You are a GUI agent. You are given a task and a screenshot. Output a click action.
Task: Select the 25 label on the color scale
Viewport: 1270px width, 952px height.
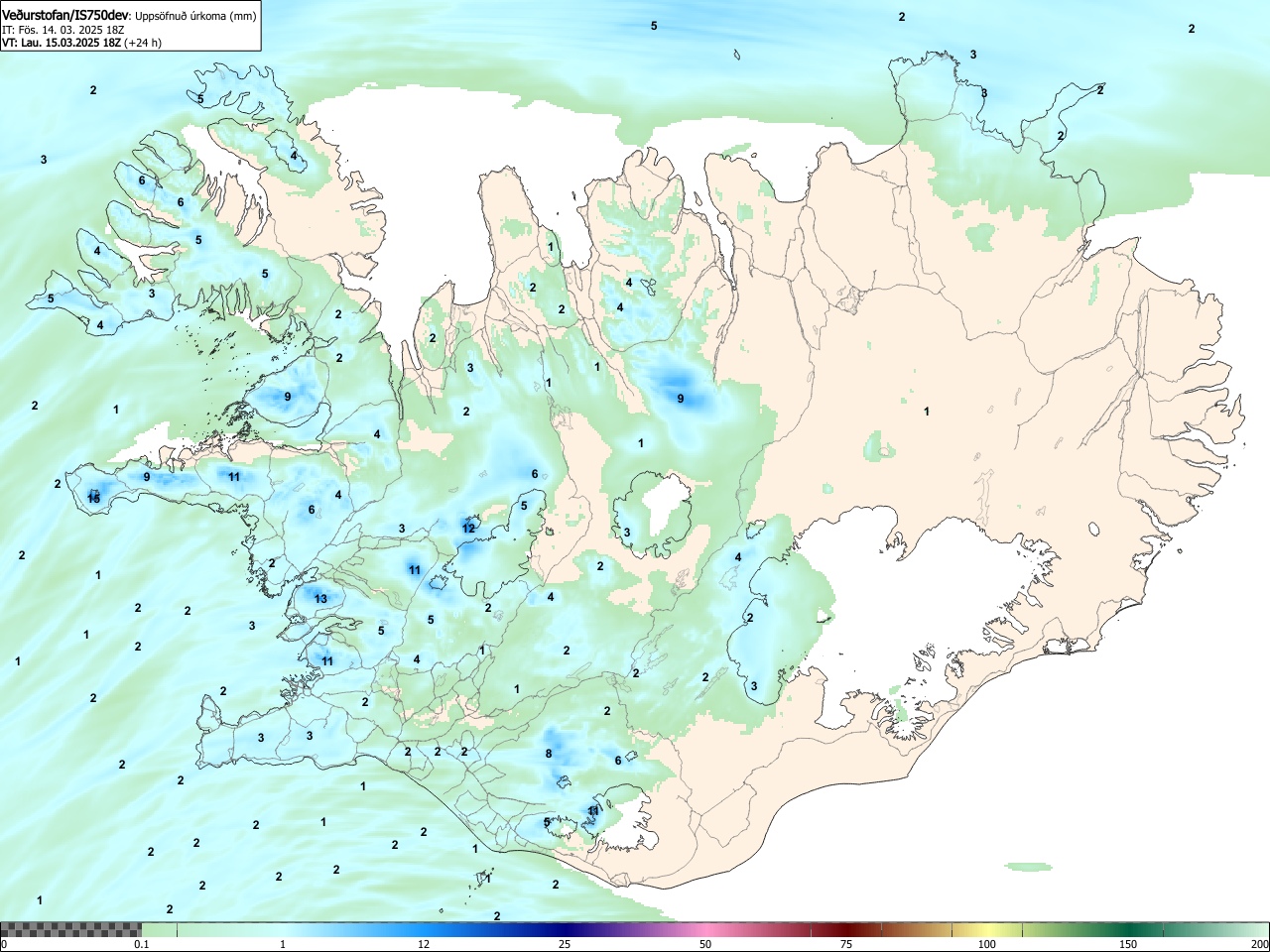[x=565, y=944]
